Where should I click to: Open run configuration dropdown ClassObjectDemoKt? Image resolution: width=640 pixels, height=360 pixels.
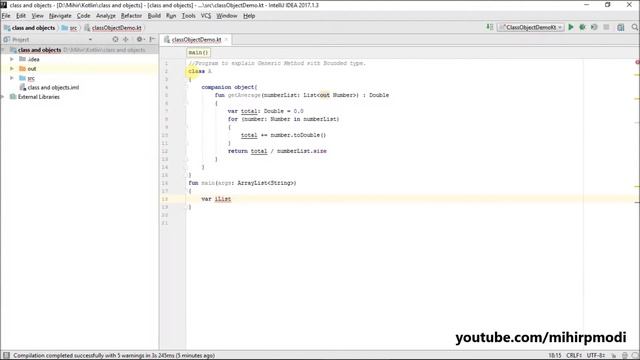coord(531,27)
